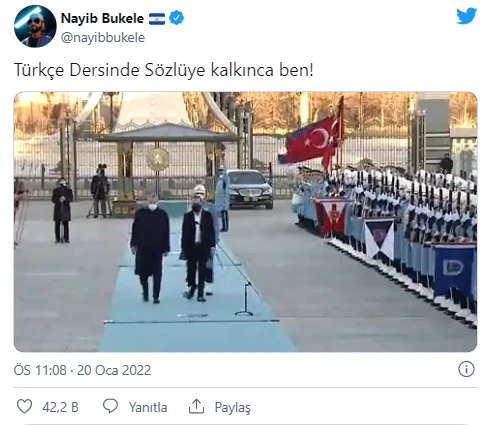Open the Nayib Bukele display name link
This screenshot has height=425, width=488.
coord(102,18)
